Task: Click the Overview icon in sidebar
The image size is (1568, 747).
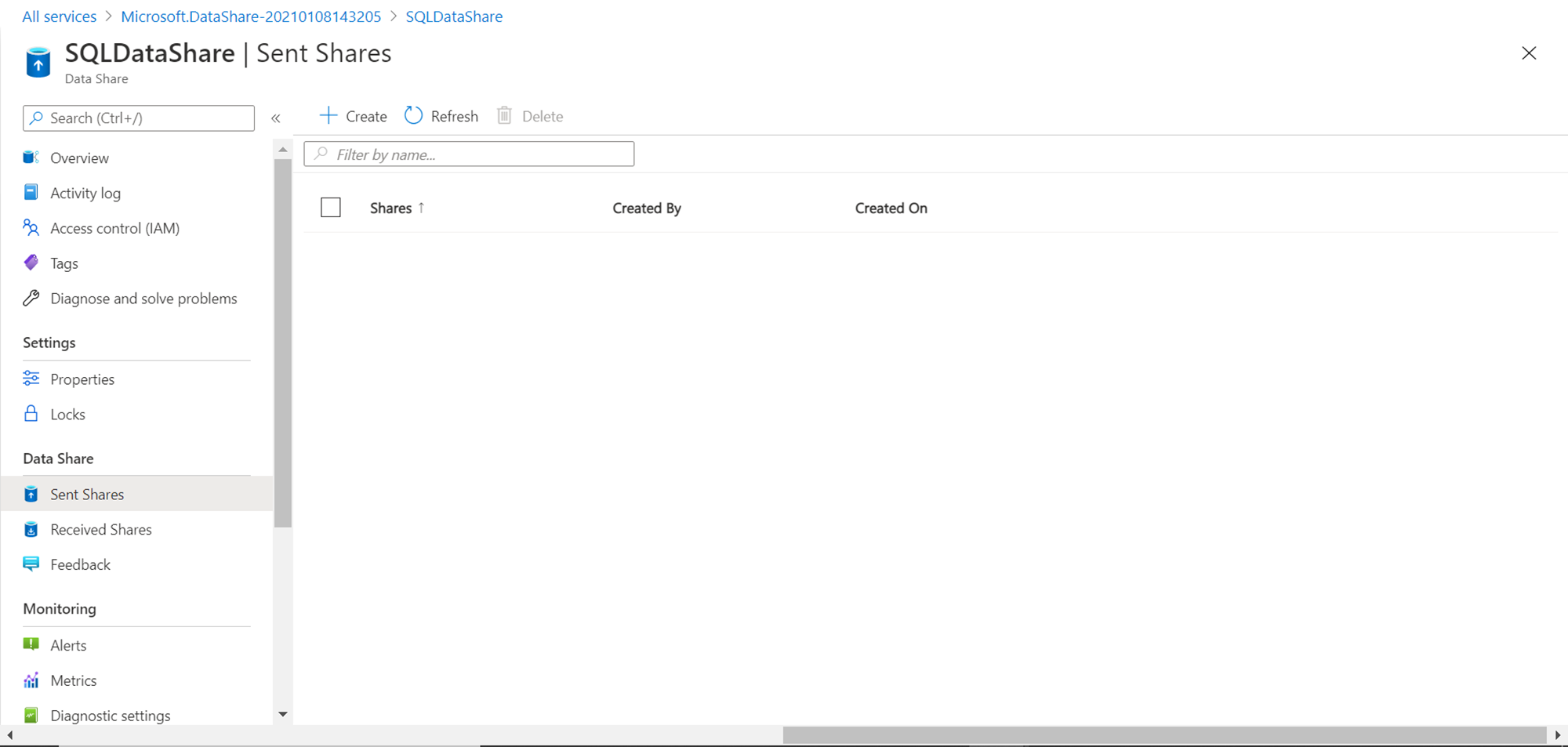Action: 31,158
